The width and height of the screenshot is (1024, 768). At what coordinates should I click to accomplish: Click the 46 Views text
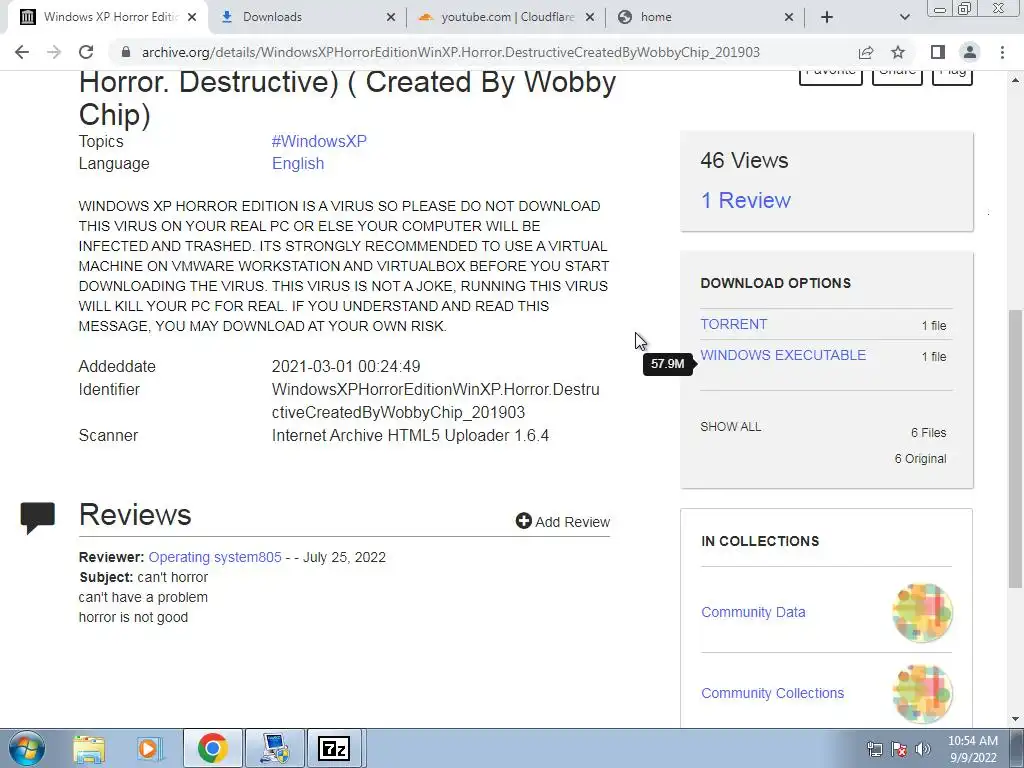point(744,160)
